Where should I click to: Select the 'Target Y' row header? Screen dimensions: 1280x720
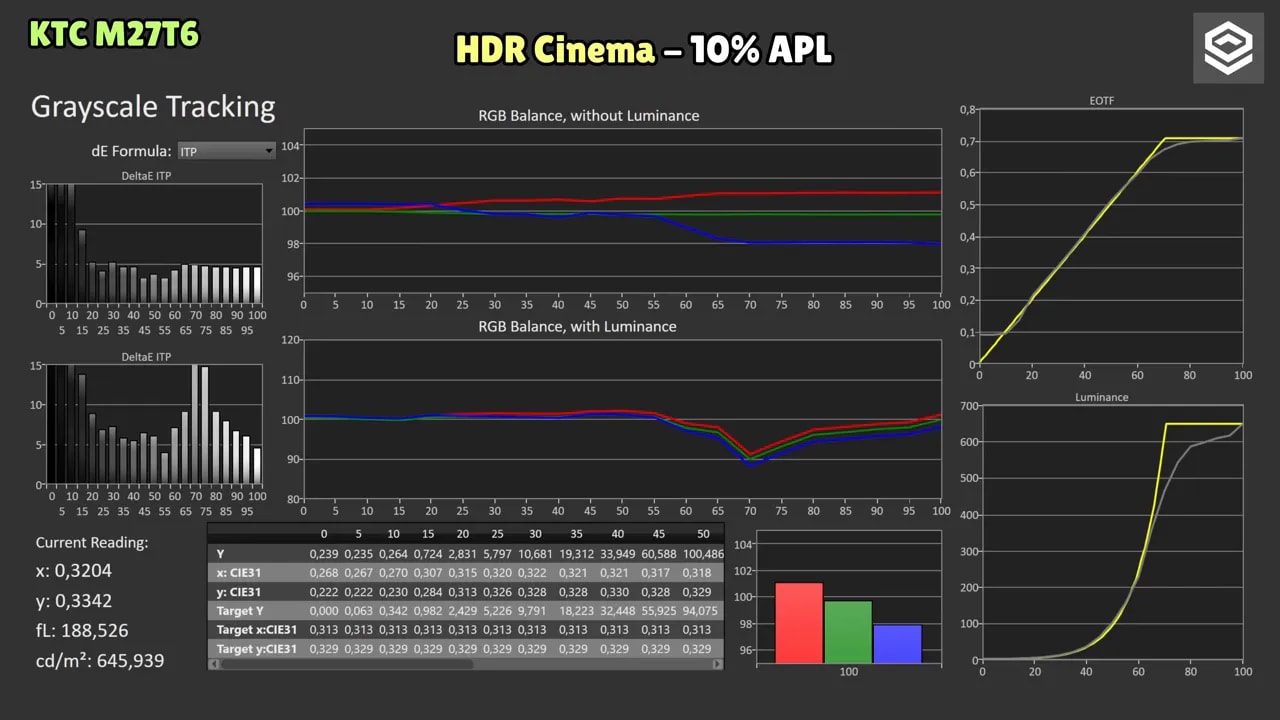click(x=240, y=611)
